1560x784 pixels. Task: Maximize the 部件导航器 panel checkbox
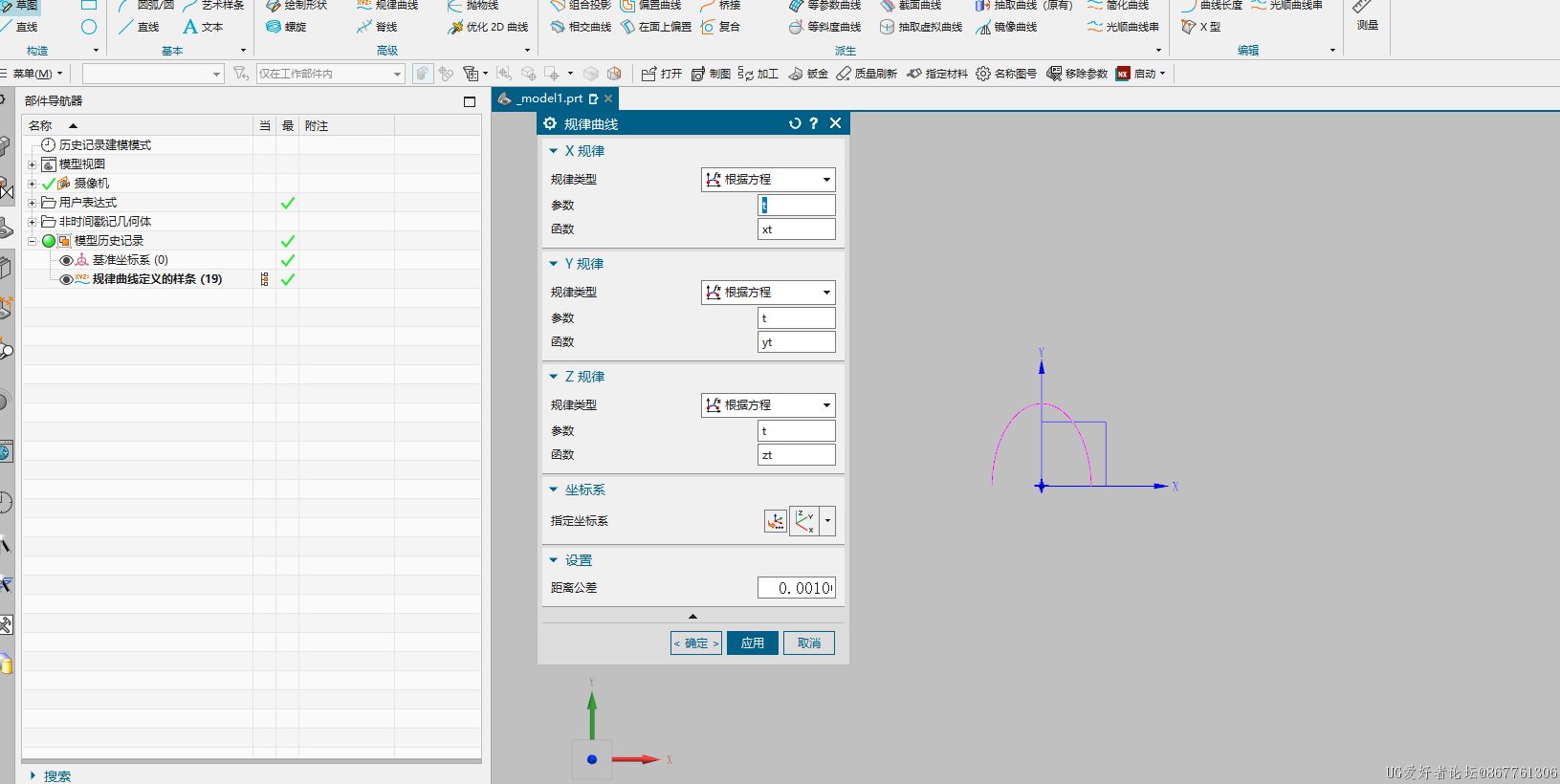[470, 101]
